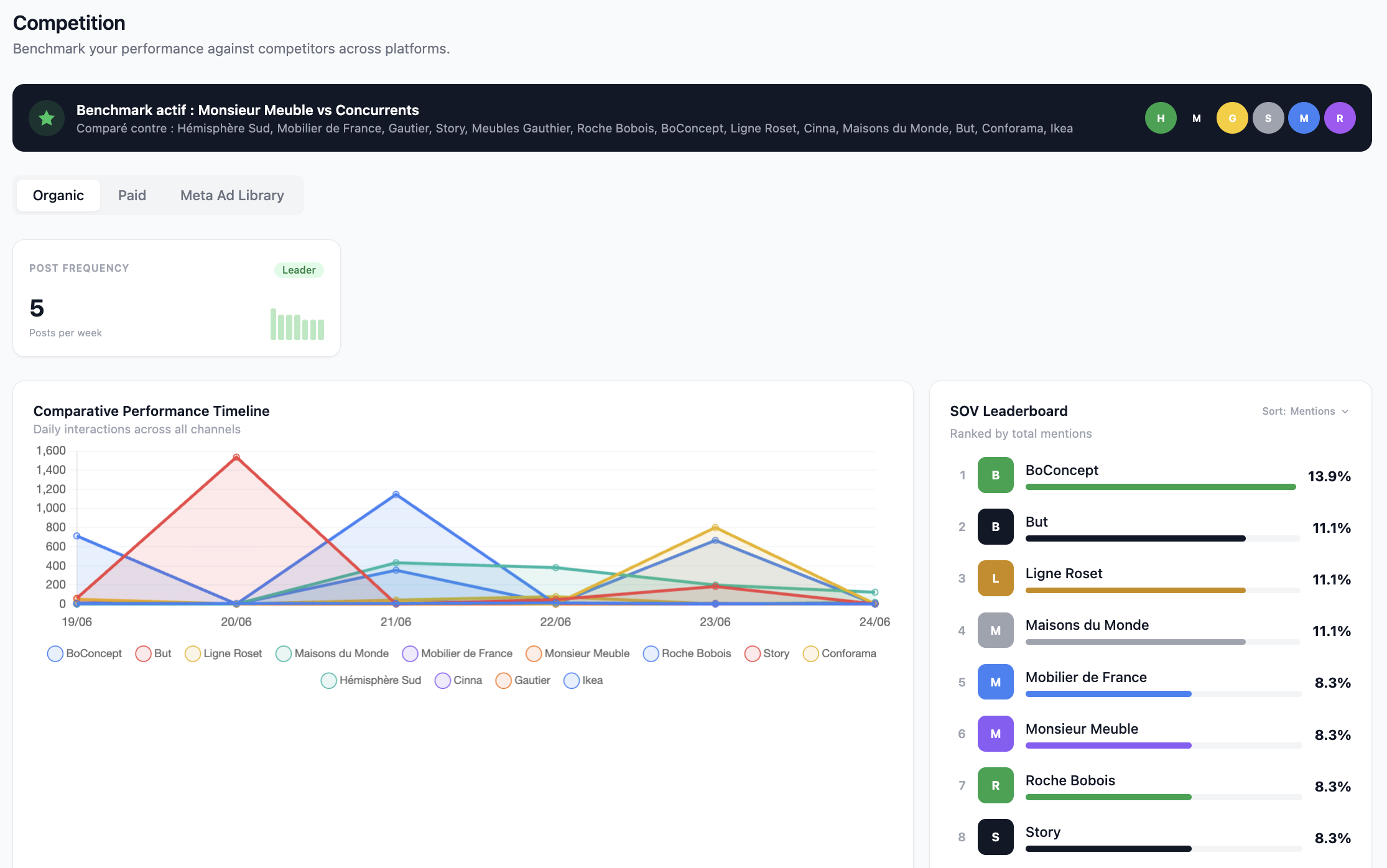Click Mobilier de France's blue M badge
Viewport: 1387px width, 868px height.
pyautogui.click(x=996, y=682)
